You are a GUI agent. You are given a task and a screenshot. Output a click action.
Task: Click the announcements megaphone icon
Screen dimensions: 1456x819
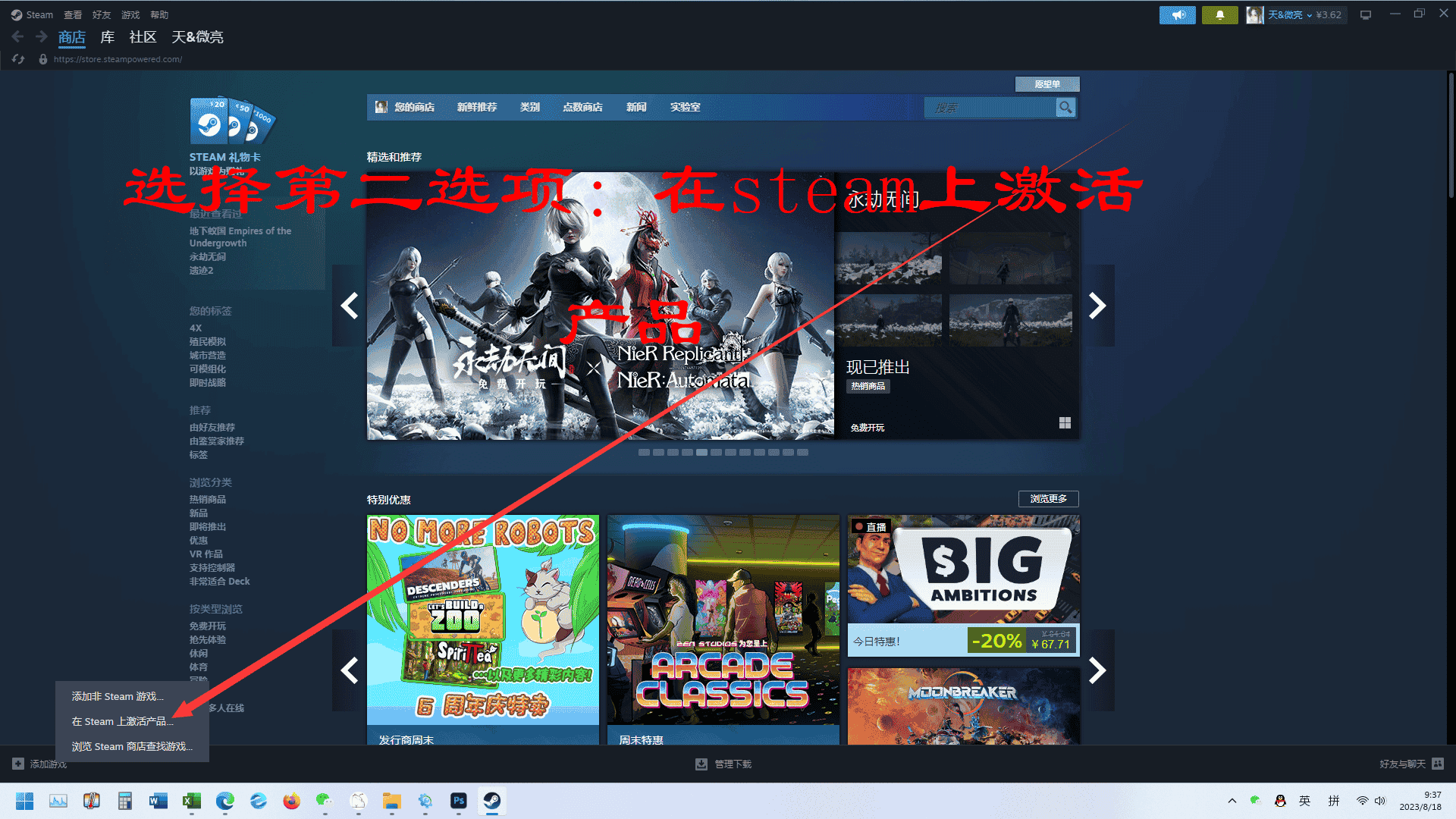1177,14
